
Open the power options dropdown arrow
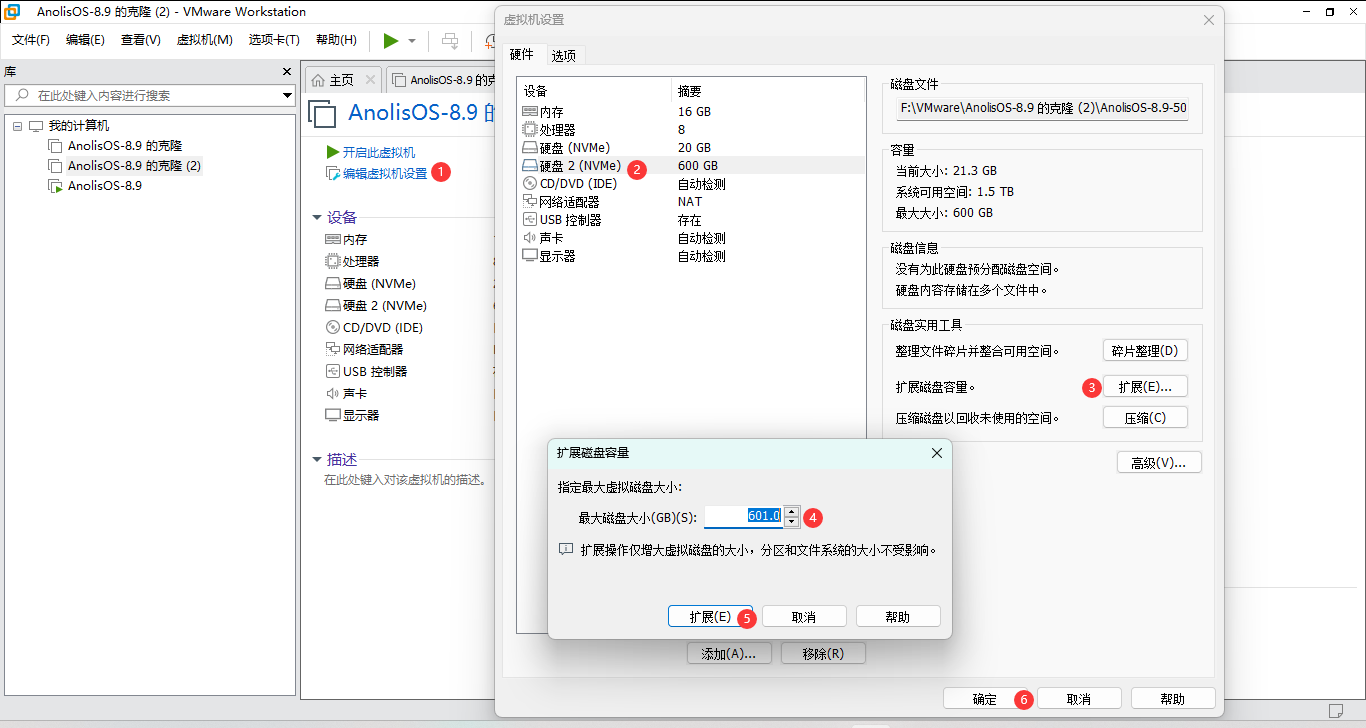(x=412, y=41)
